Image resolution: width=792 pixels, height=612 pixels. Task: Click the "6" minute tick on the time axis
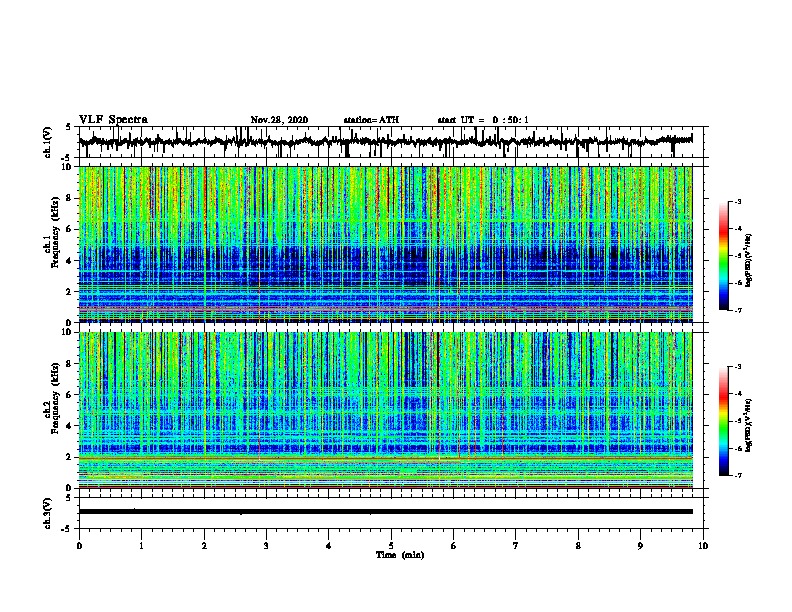(454, 546)
